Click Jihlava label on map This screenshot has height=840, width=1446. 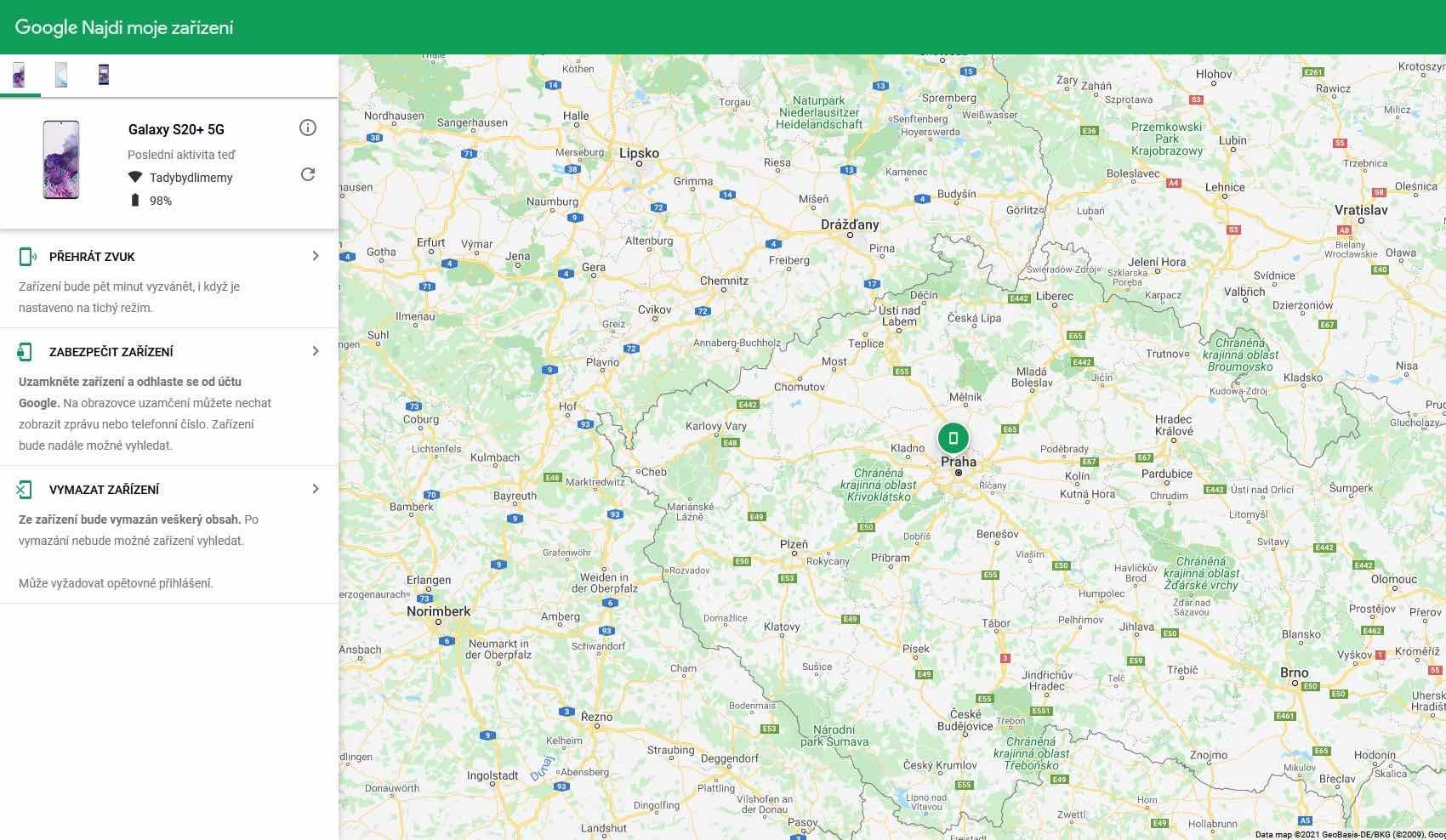pyautogui.click(x=1137, y=627)
